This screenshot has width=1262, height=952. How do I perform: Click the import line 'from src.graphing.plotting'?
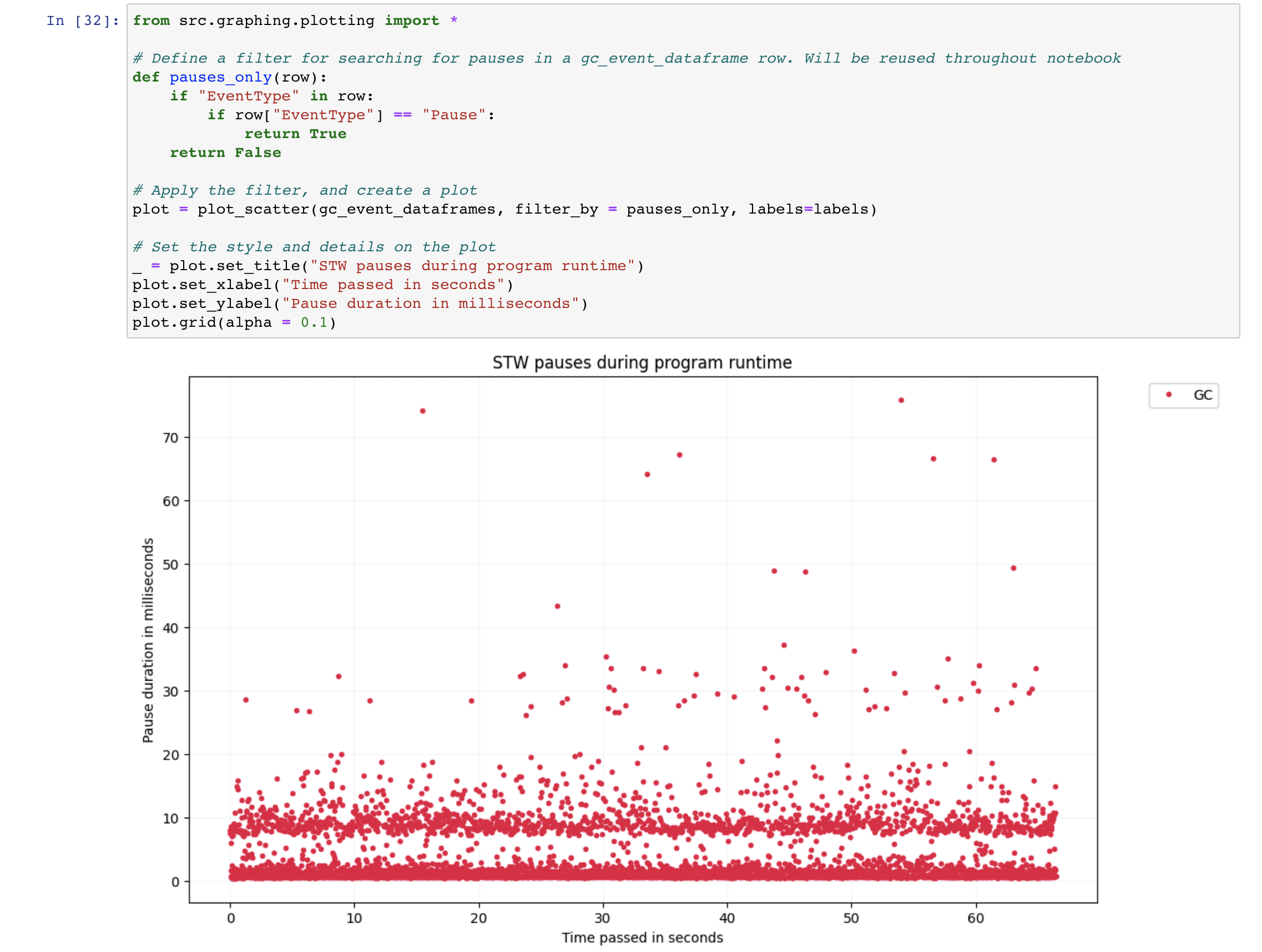tap(295, 21)
